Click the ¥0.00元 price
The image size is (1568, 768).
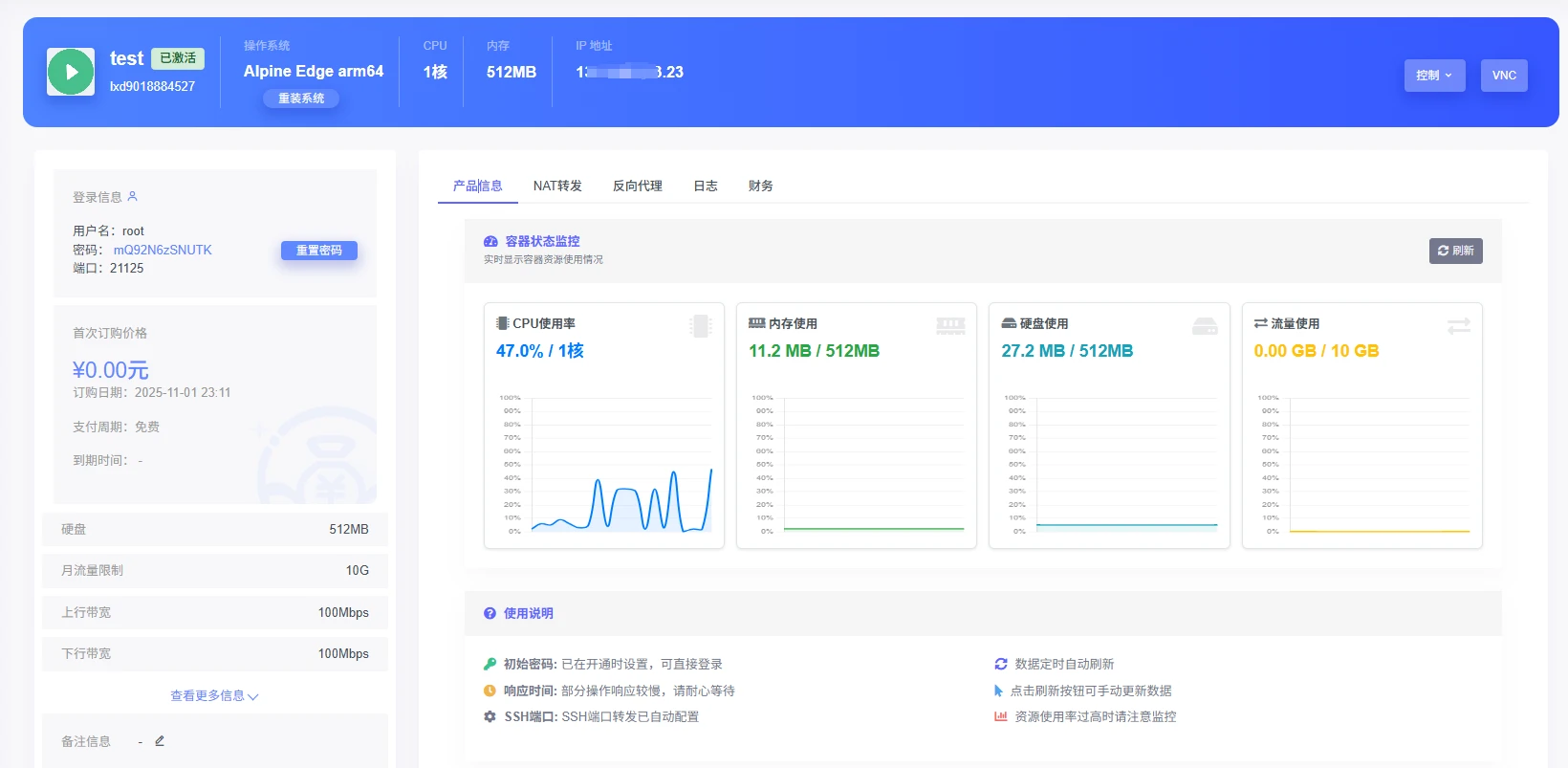[111, 370]
